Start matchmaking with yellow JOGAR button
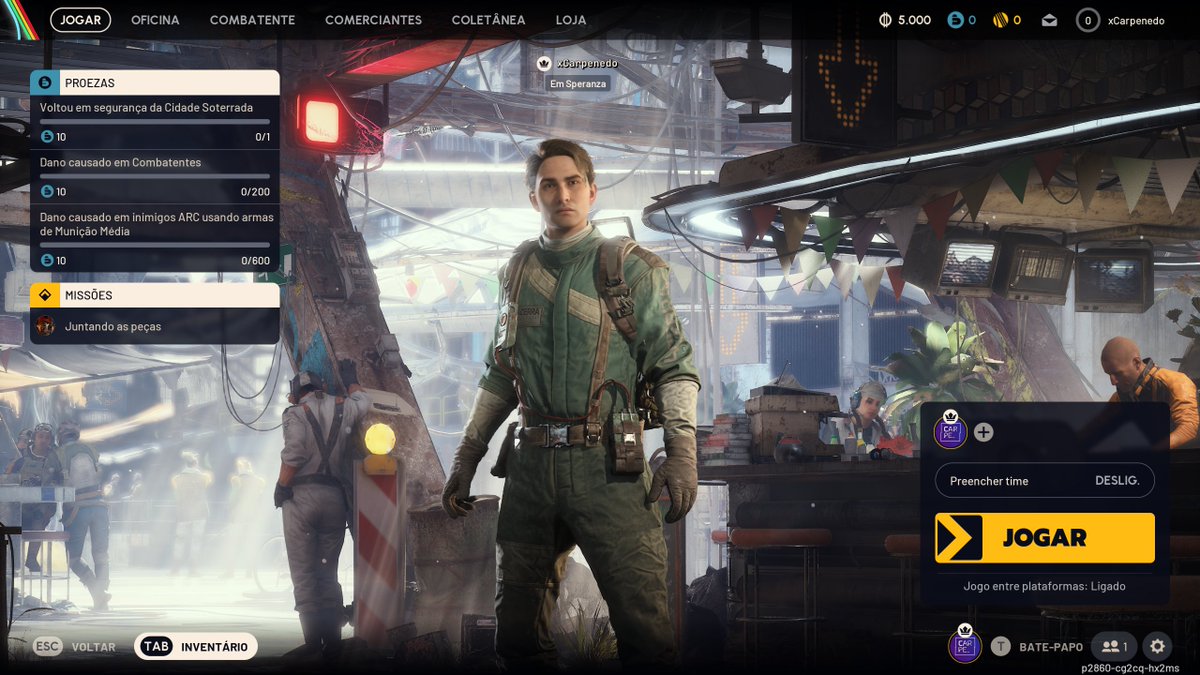 coord(1044,538)
